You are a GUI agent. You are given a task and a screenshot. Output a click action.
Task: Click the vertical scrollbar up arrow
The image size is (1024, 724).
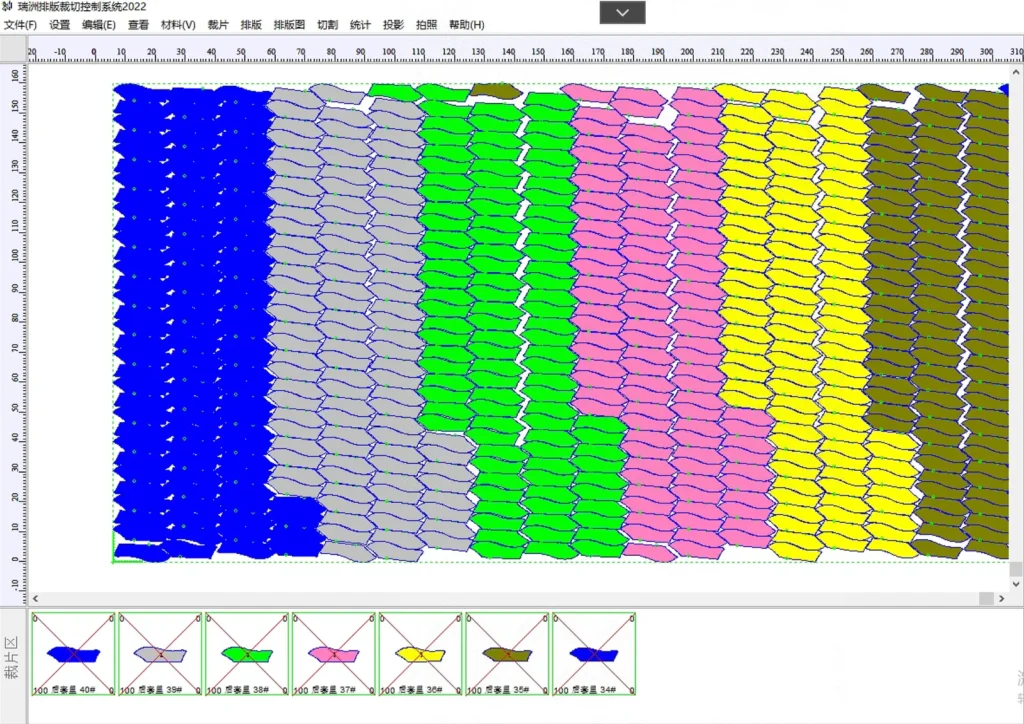click(x=1016, y=72)
